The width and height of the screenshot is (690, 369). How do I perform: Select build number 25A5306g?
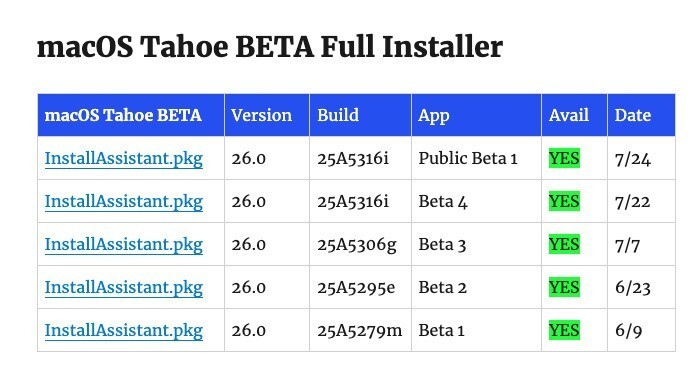tap(357, 245)
